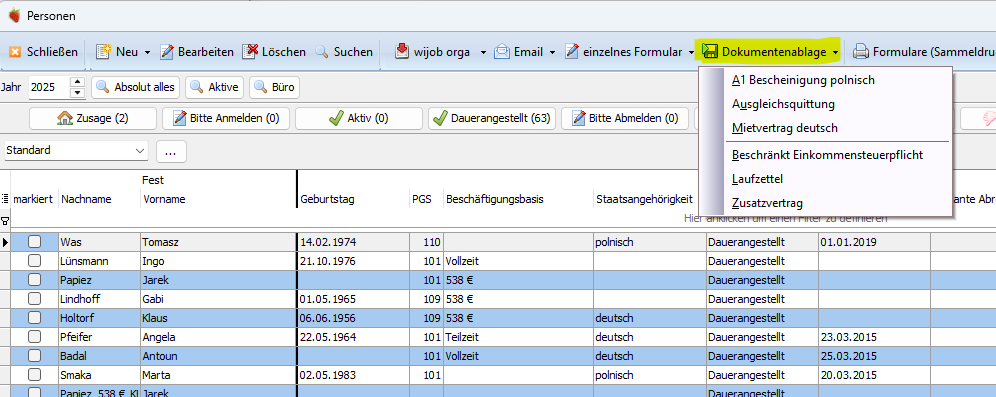The height and width of the screenshot is (397, 996).
Task: Click the PGS column header
Action: tap(426, 199)
